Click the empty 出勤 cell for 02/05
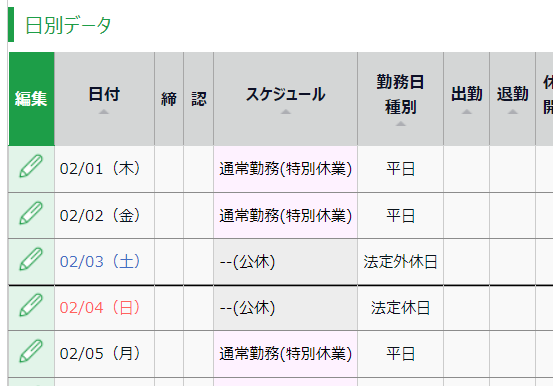 [467, 354]
